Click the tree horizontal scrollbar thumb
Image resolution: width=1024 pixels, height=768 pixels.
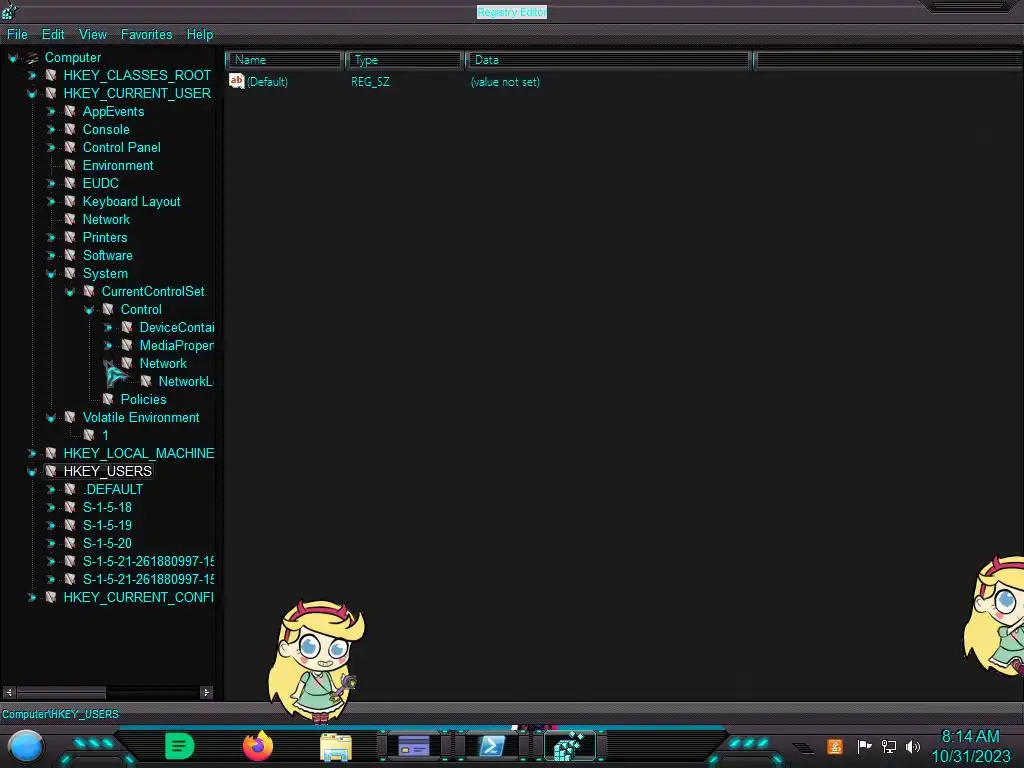tap(61, 692)
